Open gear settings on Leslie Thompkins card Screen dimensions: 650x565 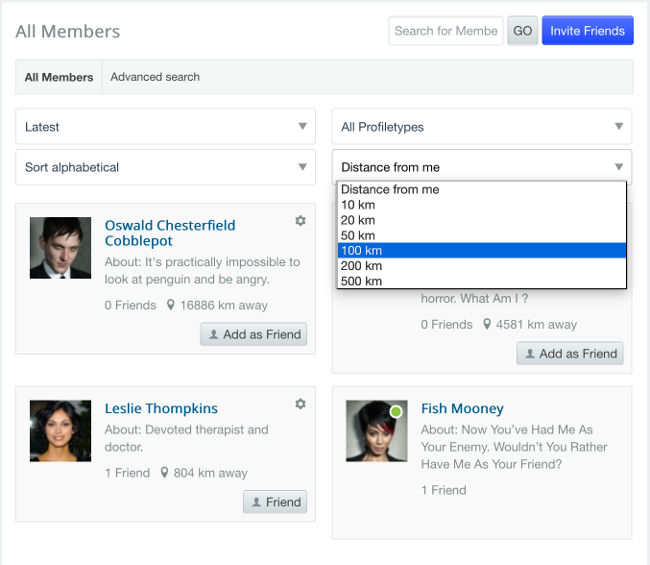tap(301, 404)
